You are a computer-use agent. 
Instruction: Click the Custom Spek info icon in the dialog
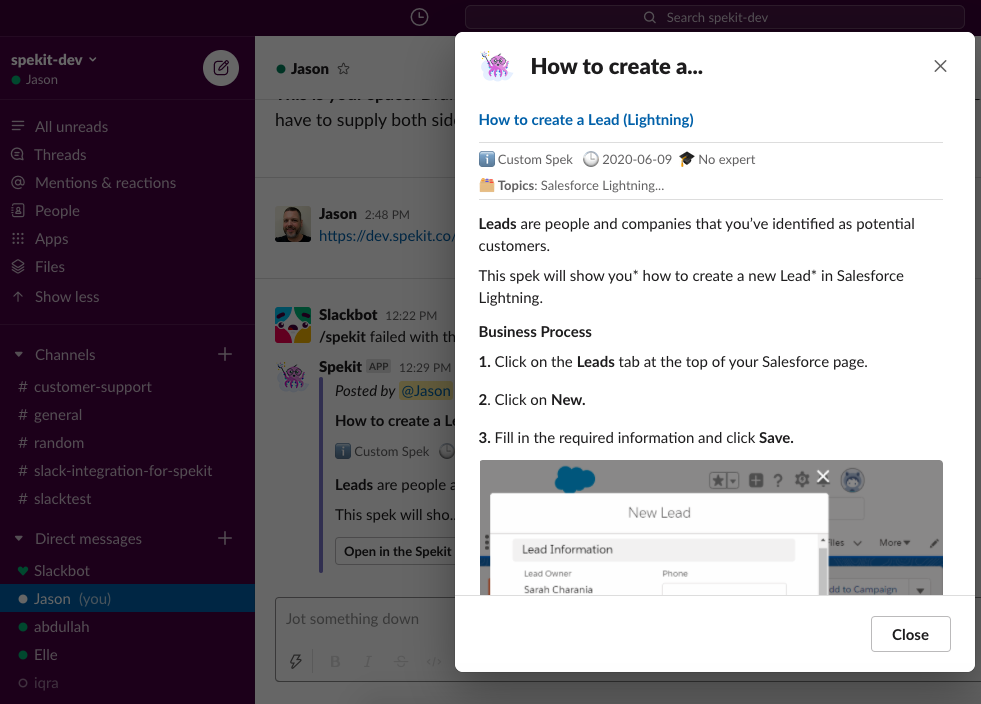[487, 159]
